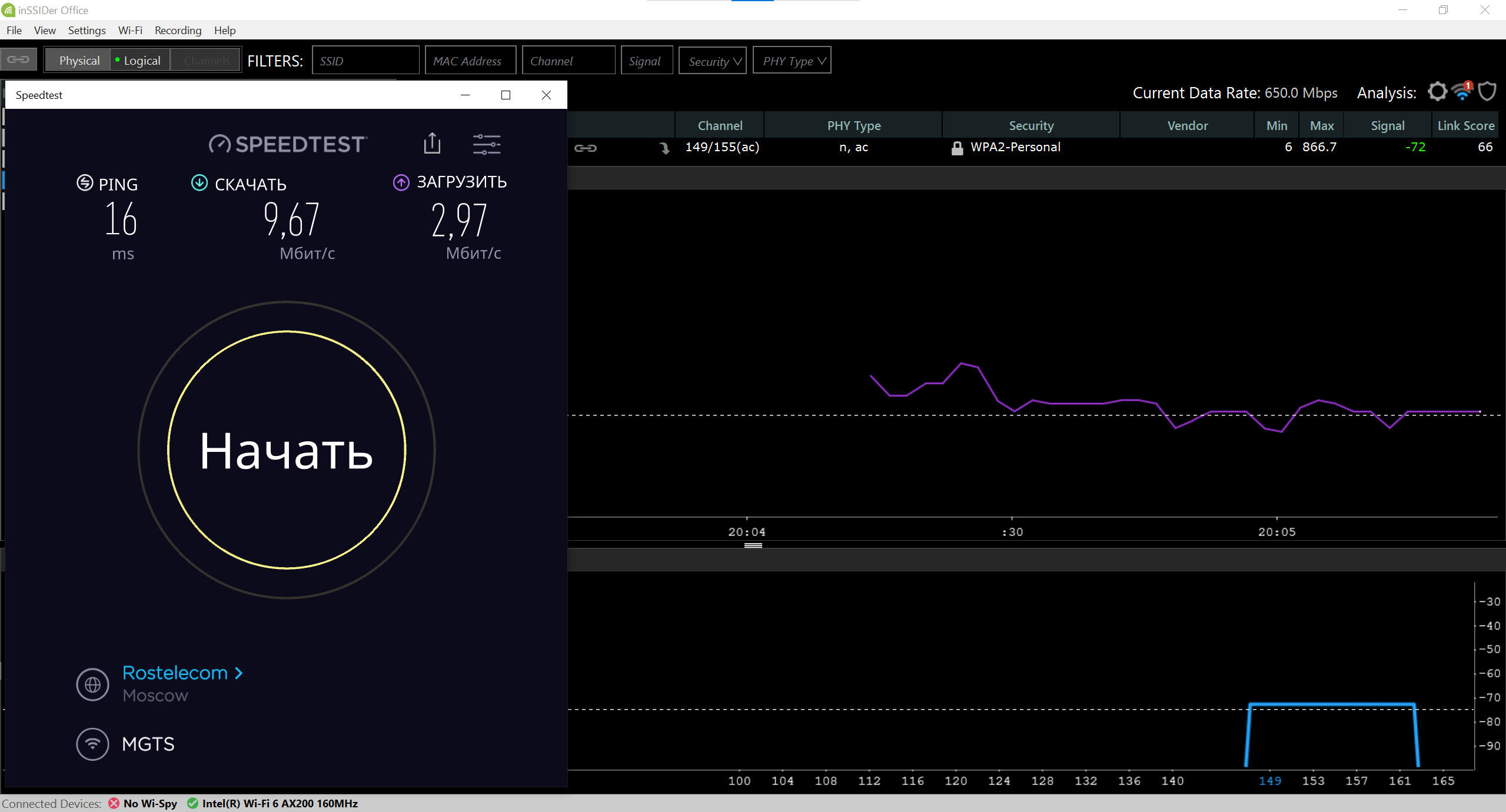The width and height of the screenshot is (1506, 812).
Task: Click the link icon button beside Physical
Action: tap(18, 60)
